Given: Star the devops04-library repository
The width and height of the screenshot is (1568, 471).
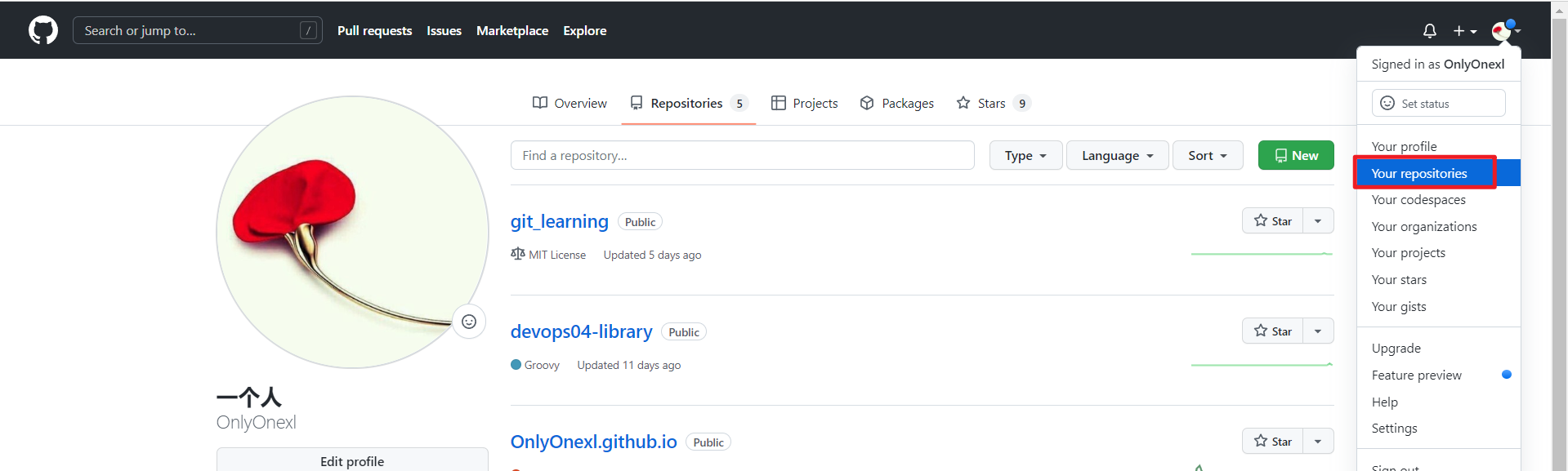Looking at the screenshot, I should 1272,331.
